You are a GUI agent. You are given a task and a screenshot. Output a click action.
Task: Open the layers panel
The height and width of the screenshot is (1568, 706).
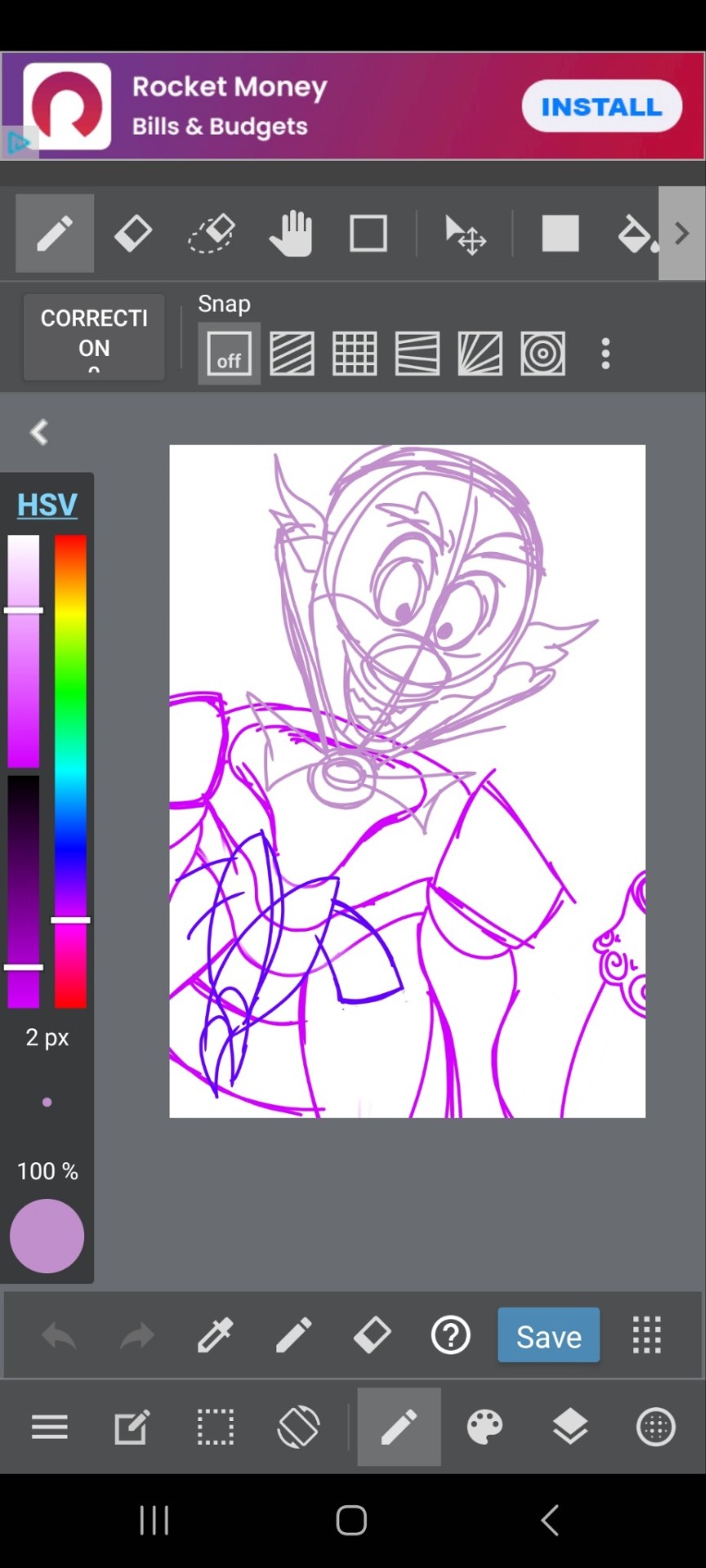coord(570,1427)
